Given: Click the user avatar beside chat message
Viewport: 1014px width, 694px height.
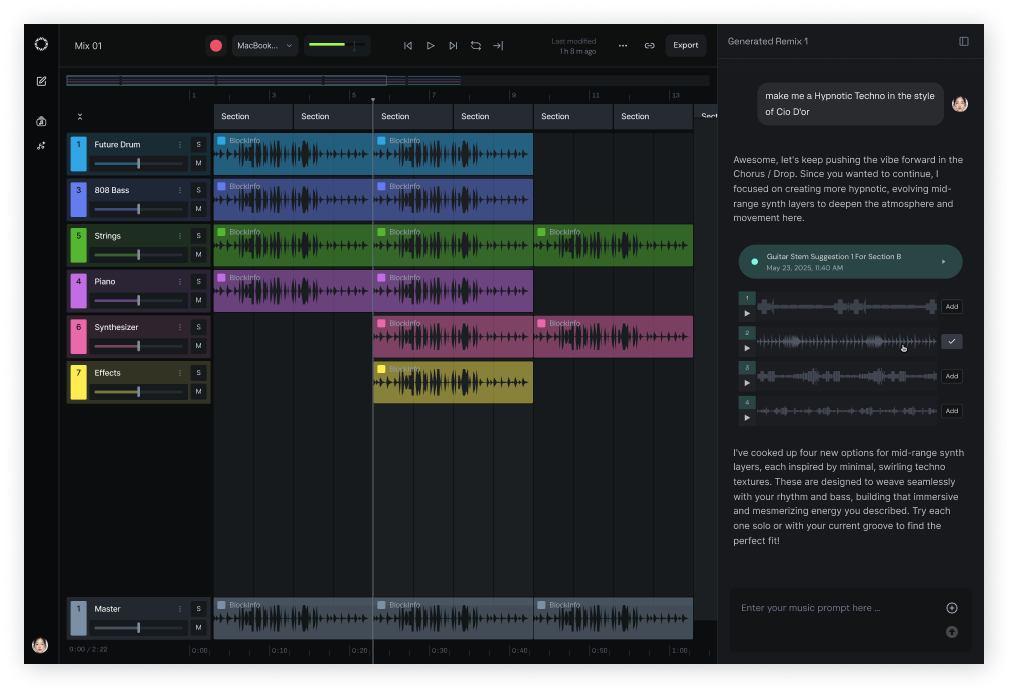Looking at the screenshot, I should click(960, 104).
